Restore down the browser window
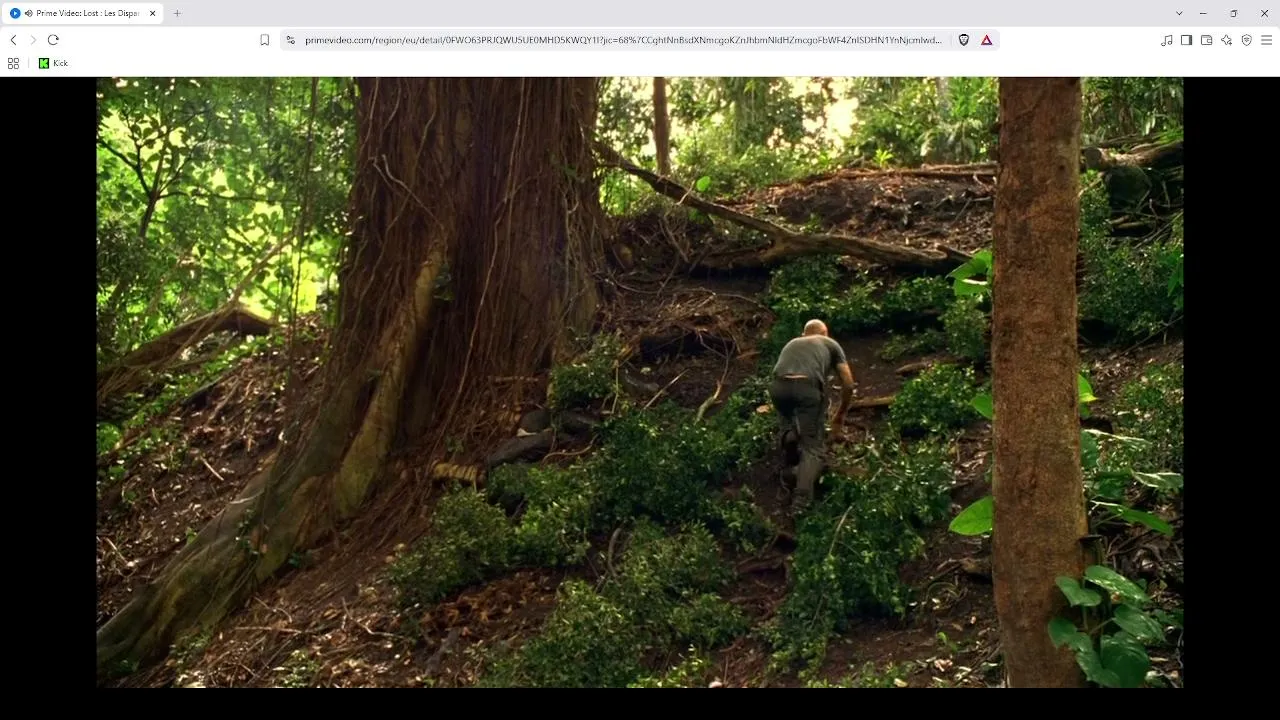 click(1234, 13)
